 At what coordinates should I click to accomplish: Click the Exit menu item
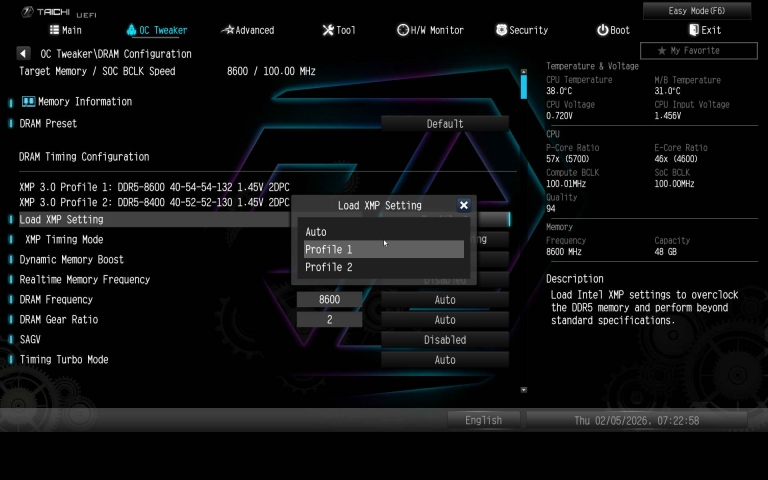point(704,30)
